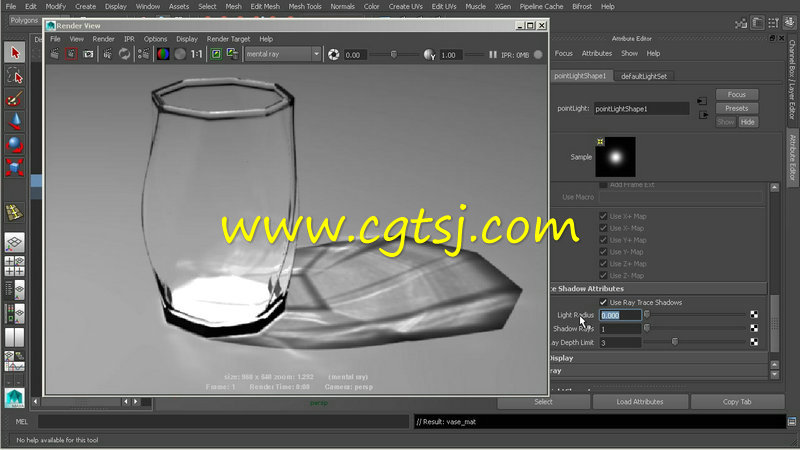Click the input connection arrow icon
This screenshot has width=800, height=450.
point(702,102)
